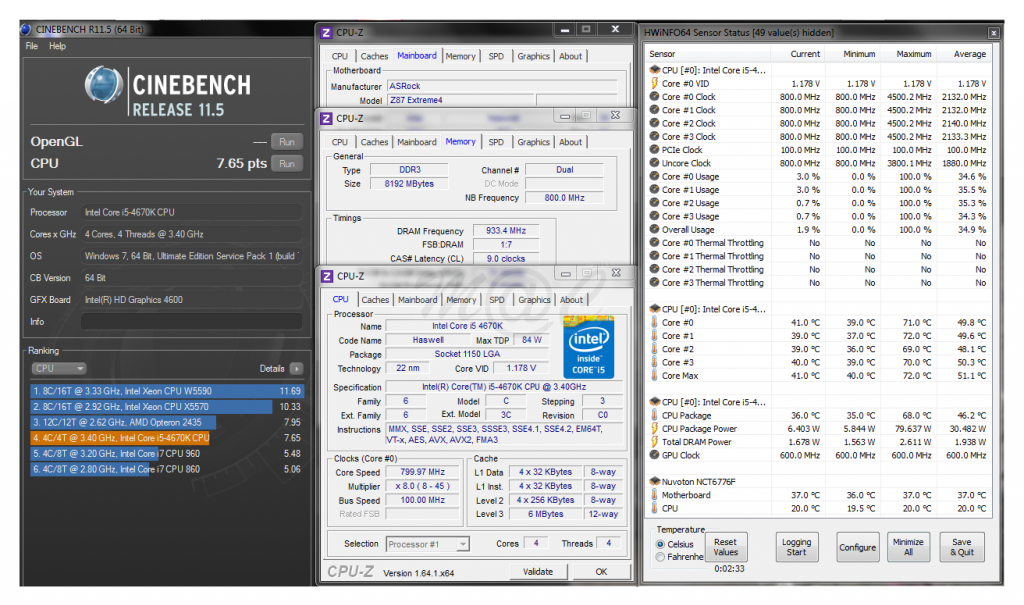Viewport: 1024px width, 605px height.
Task: Click the Total DRAM Power lightning icon
Action: tap(655, 442)
